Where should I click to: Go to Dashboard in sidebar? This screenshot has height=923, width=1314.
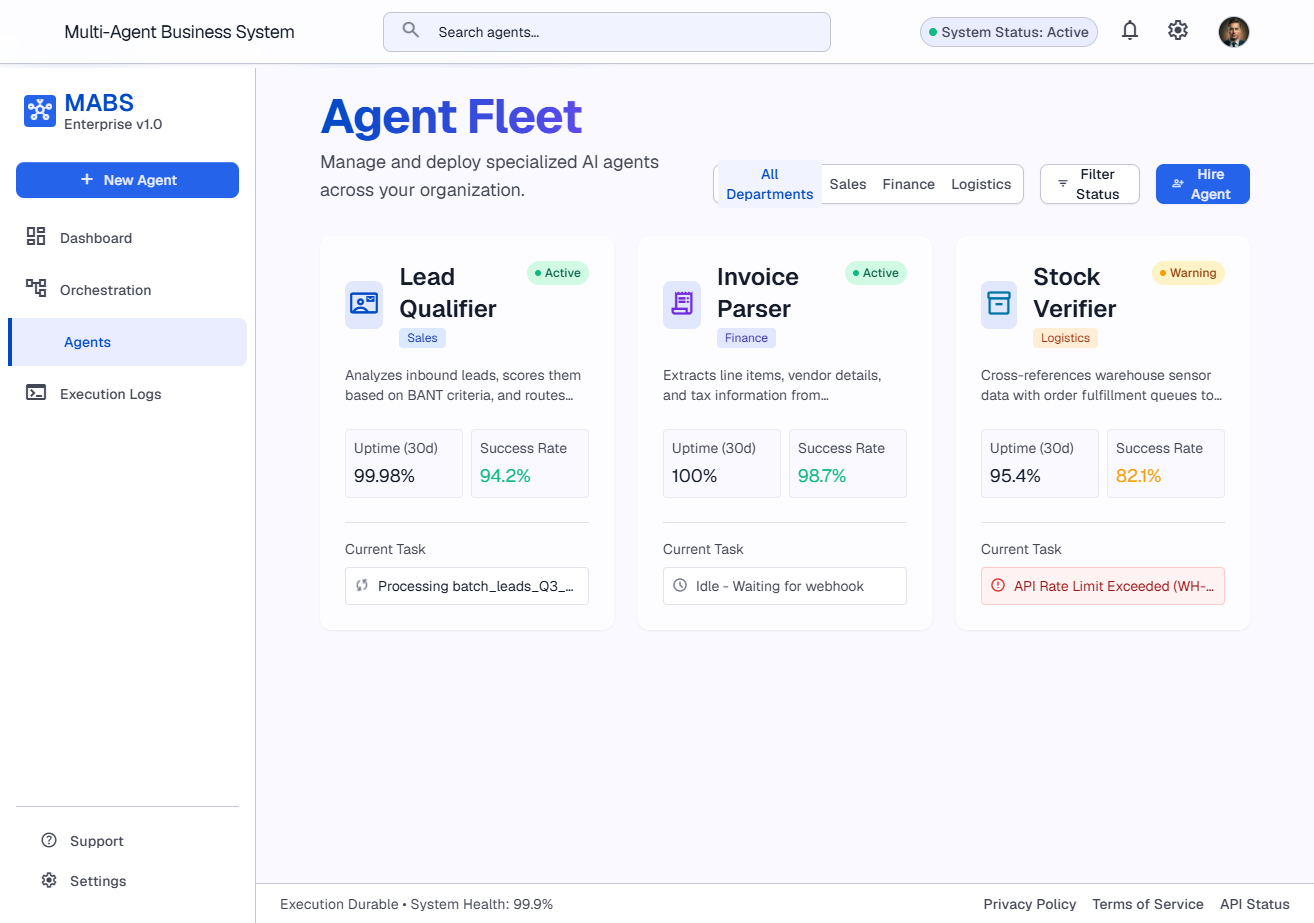click(127, 238)
